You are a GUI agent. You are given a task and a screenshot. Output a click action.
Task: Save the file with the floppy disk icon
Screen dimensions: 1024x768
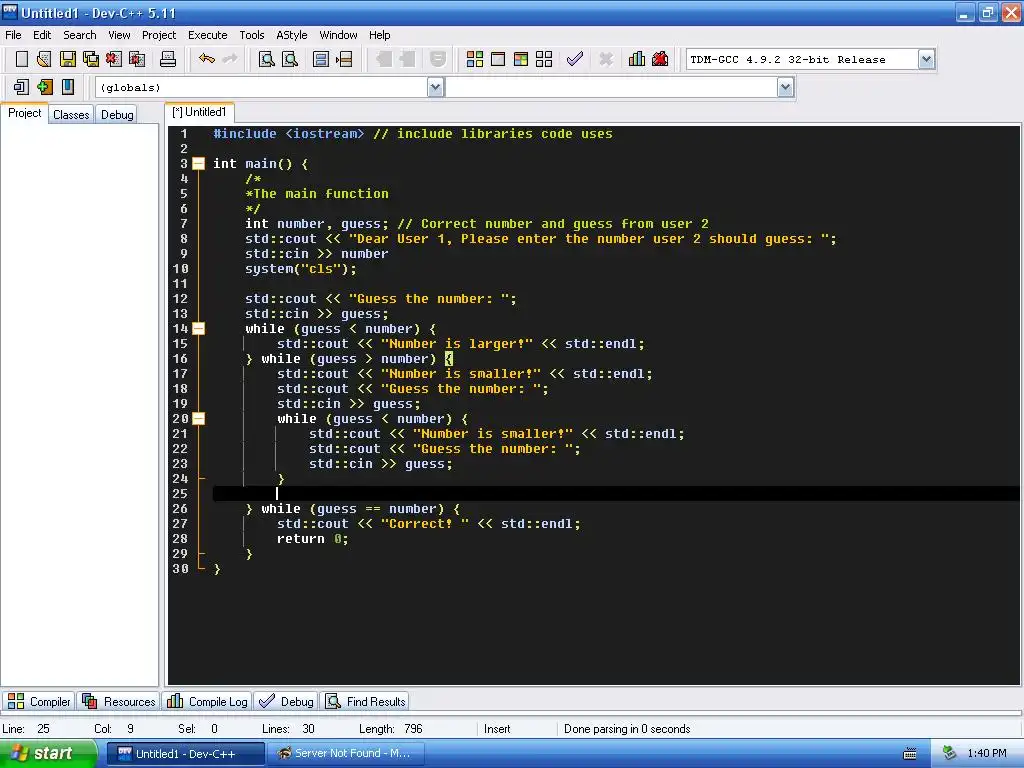67,59
